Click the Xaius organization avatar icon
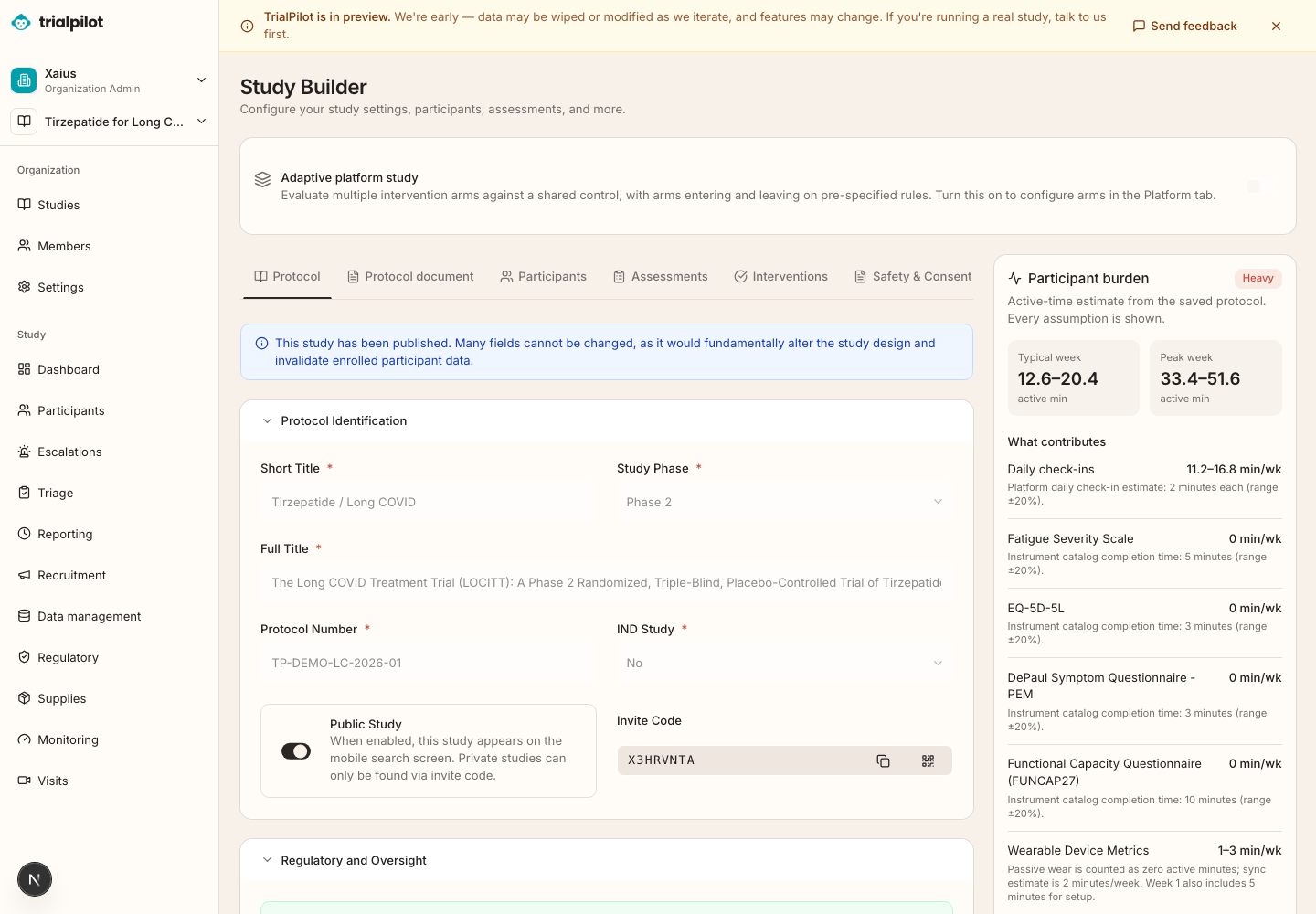The image size is (1316, 914). pyautogui.click(x=24, y=80)
